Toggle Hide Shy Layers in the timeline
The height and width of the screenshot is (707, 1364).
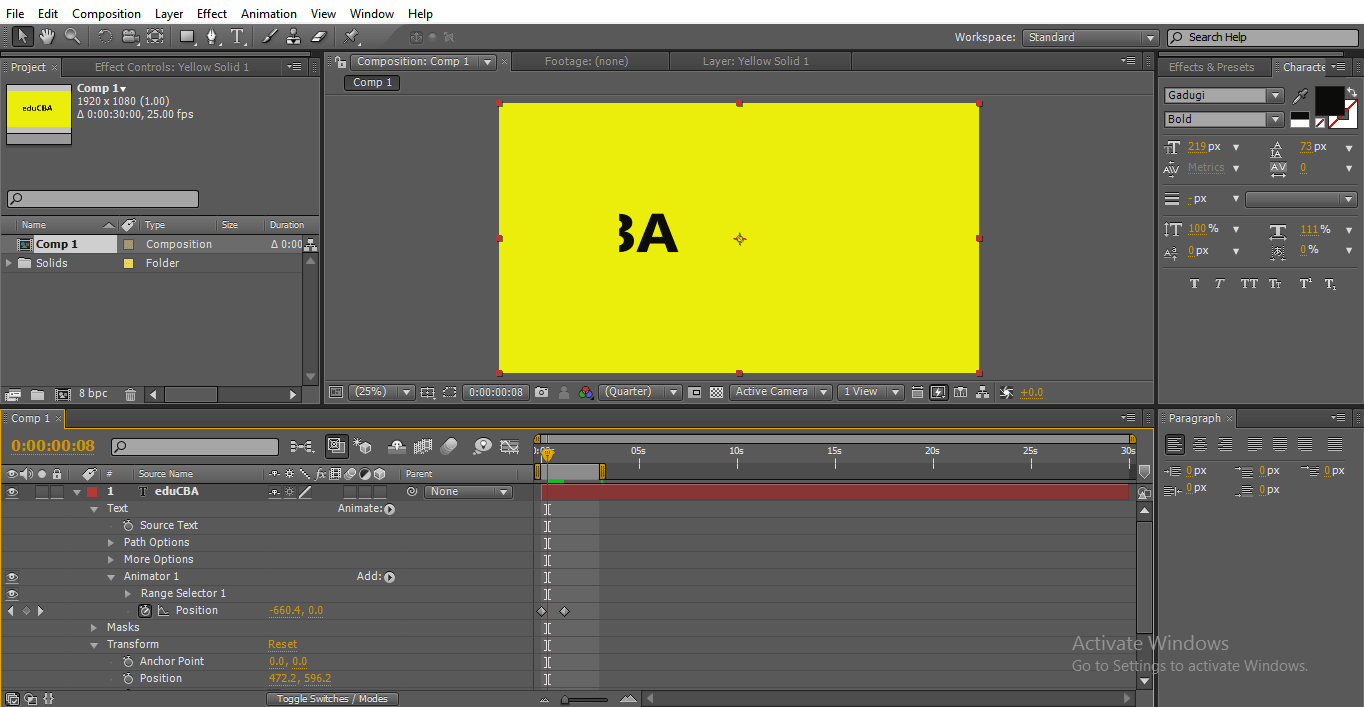396,446
